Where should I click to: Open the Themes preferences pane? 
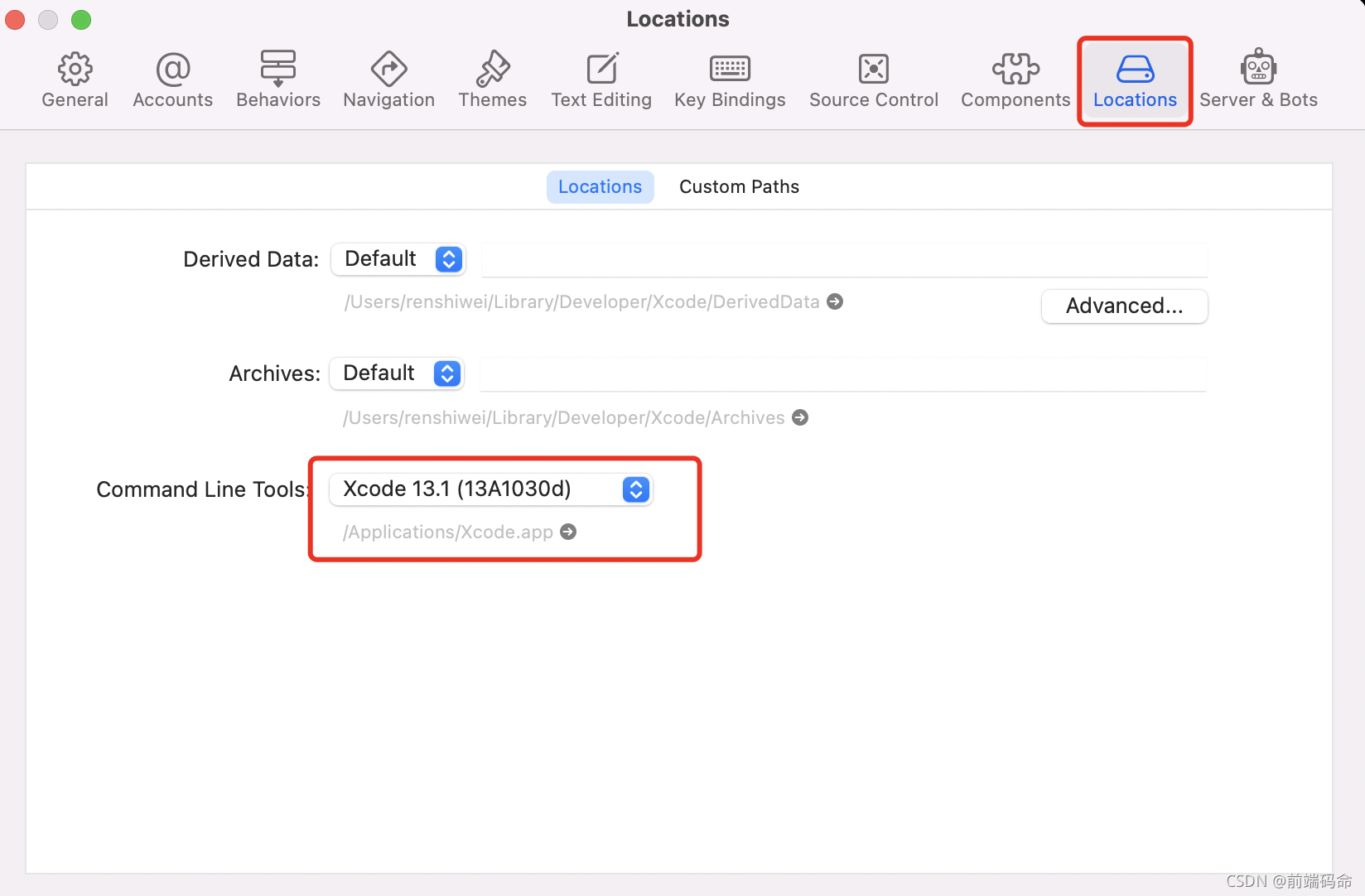point(493,80)
